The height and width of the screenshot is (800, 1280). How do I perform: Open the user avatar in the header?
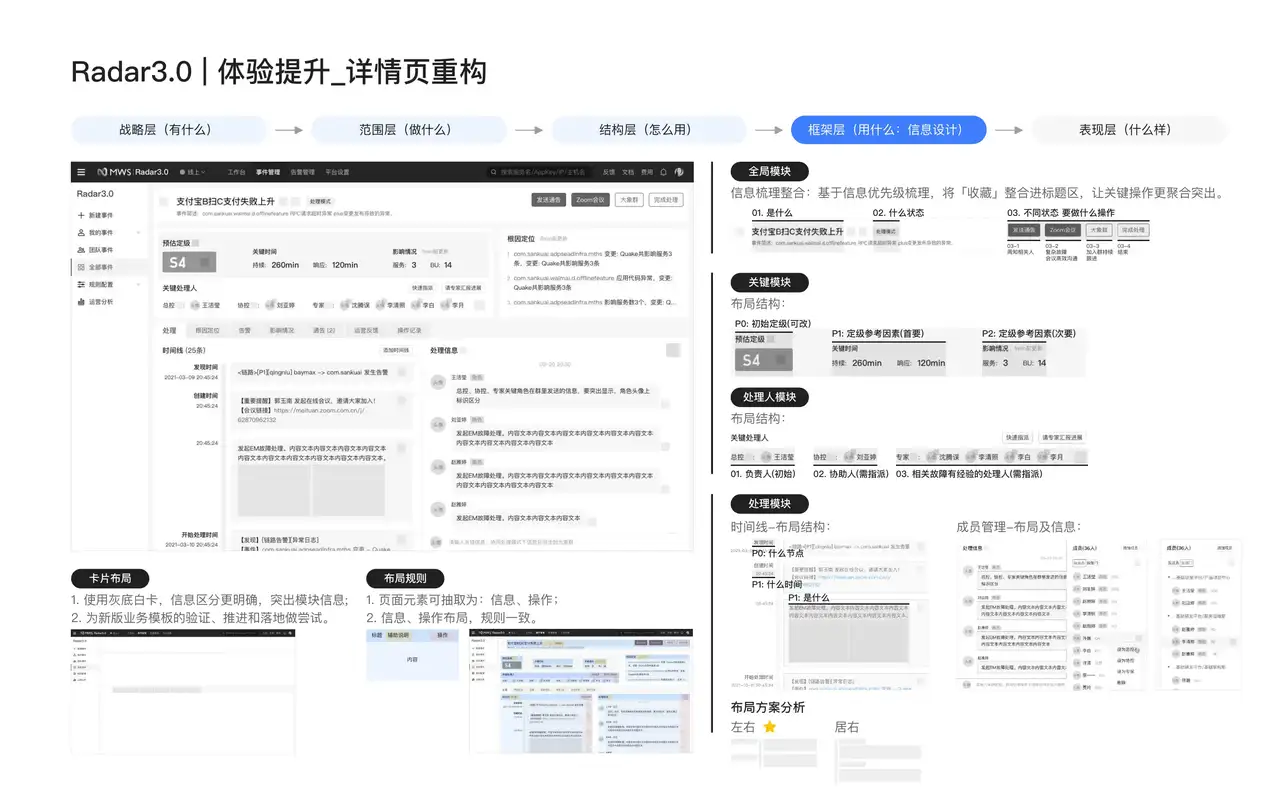pos(680,172)
